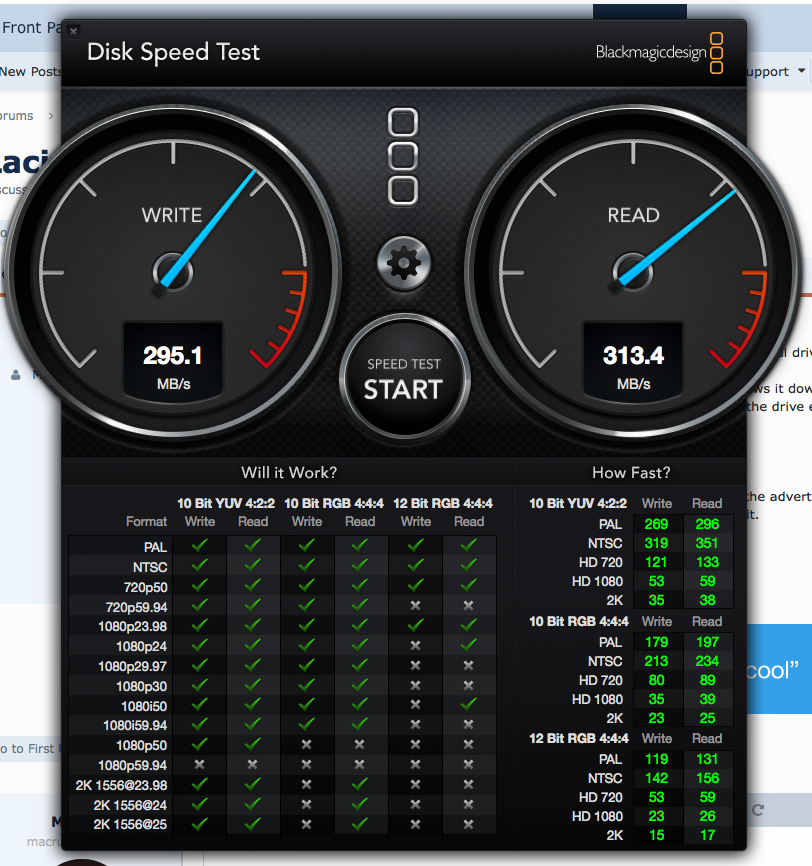812x866 pixels.
Task: Click 12 Bit RGB 2K write value 15
Action: 656,835
